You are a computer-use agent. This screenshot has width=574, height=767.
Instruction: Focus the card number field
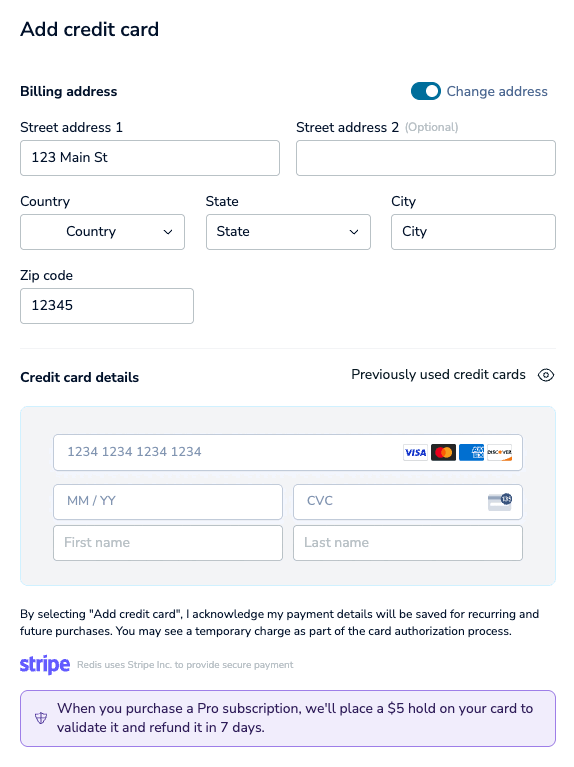(288, 452)
